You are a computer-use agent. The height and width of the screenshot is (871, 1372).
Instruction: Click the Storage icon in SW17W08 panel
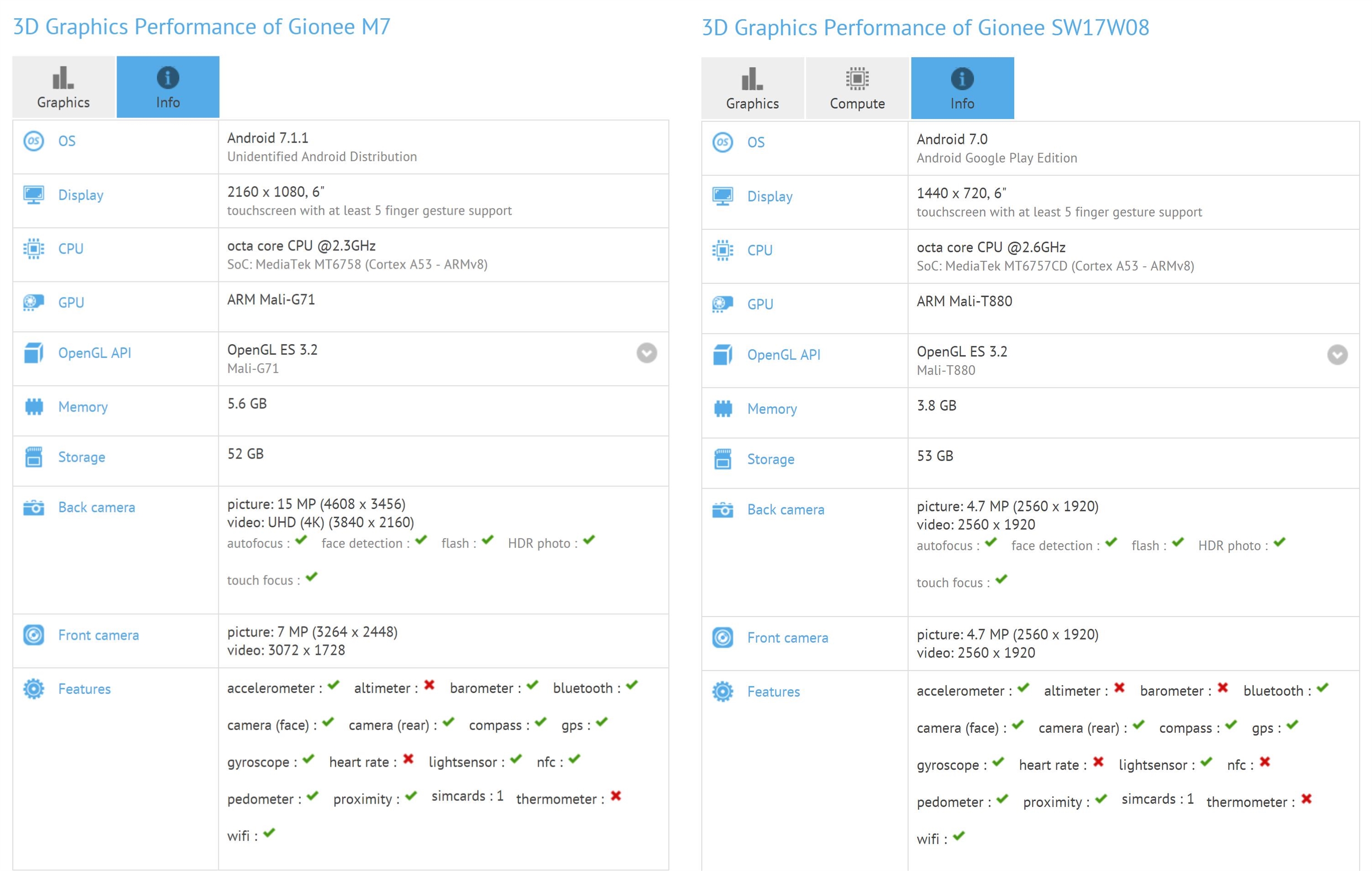(x=723, y=459)
